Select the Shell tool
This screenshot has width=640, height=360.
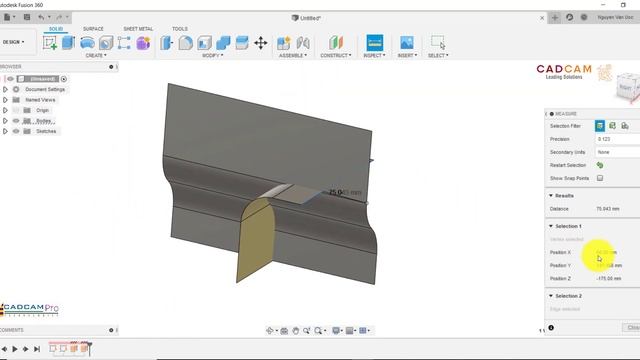click(204, 43)
